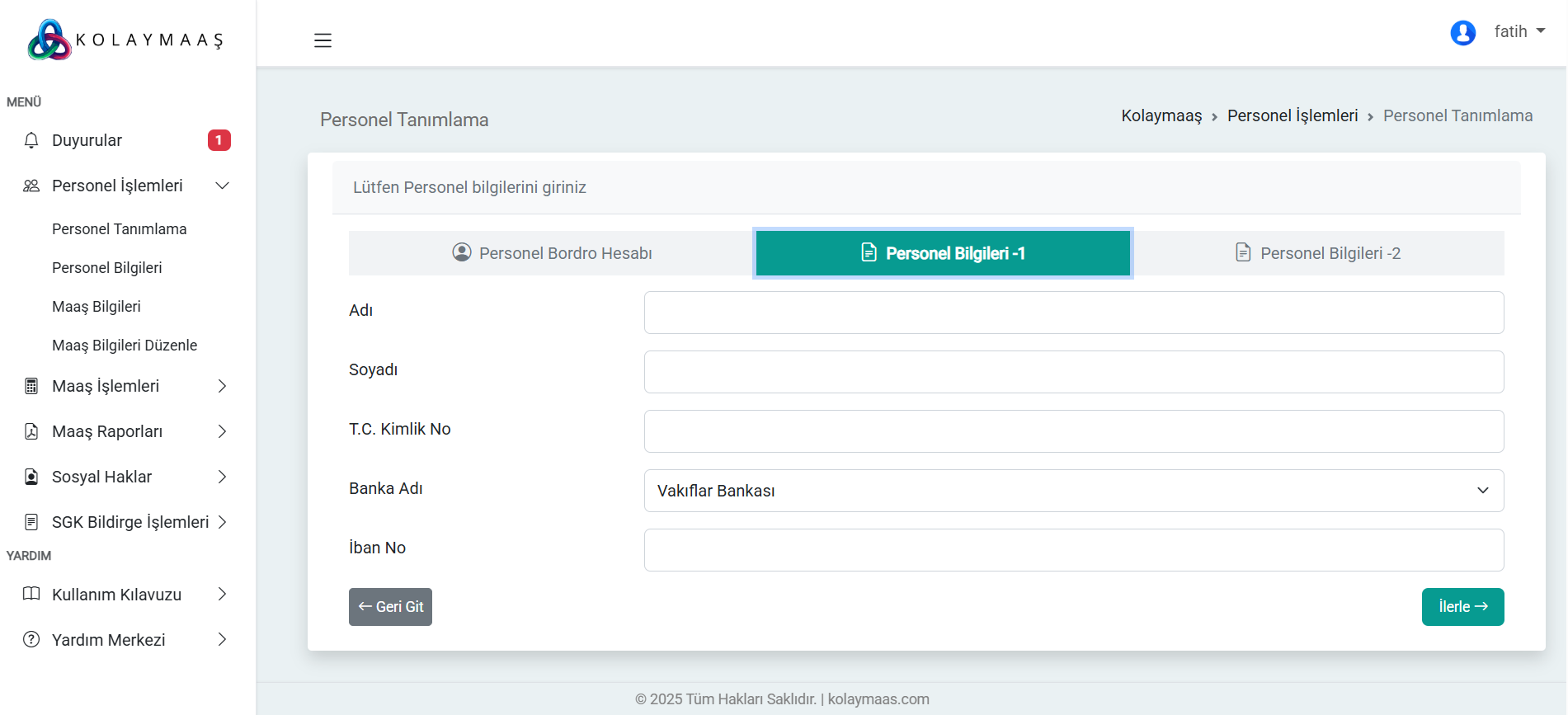Click the Maaş İşlemleri calculator icon

[31, 386]
